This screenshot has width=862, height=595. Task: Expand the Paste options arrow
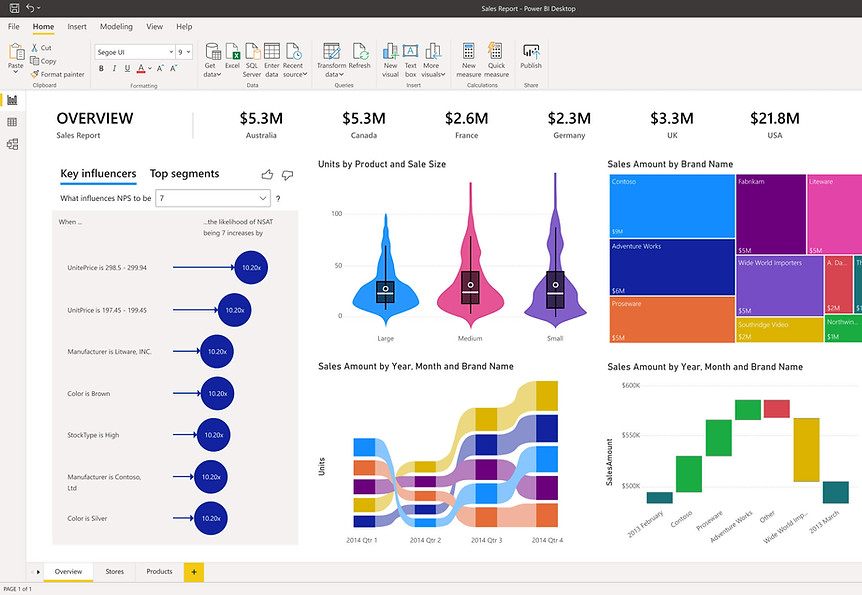pyautogui.click(x=15, y=73)
